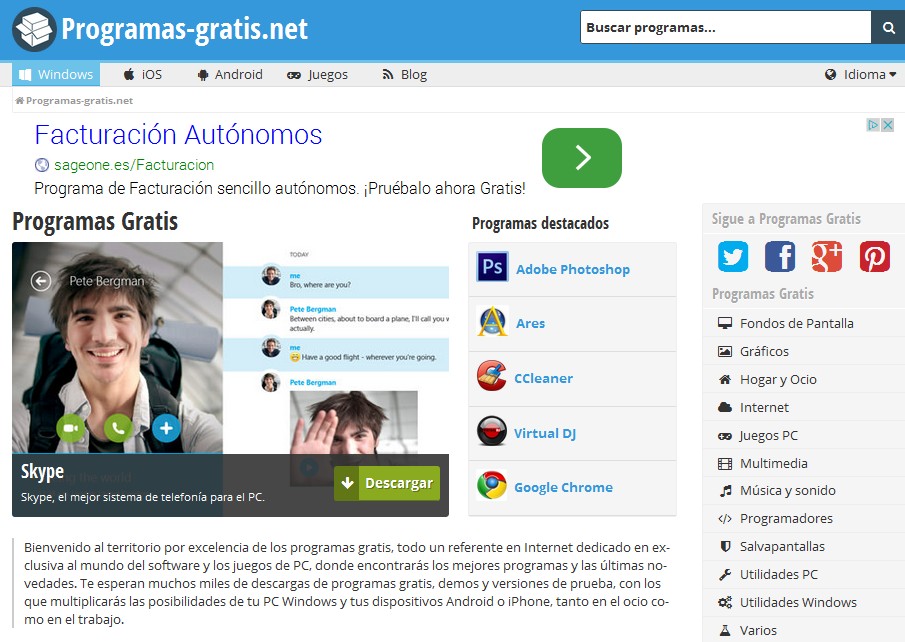This screenshot has width=905, height=642.
Task: Click the CCleaner program icon
Action: pos(492,376)
